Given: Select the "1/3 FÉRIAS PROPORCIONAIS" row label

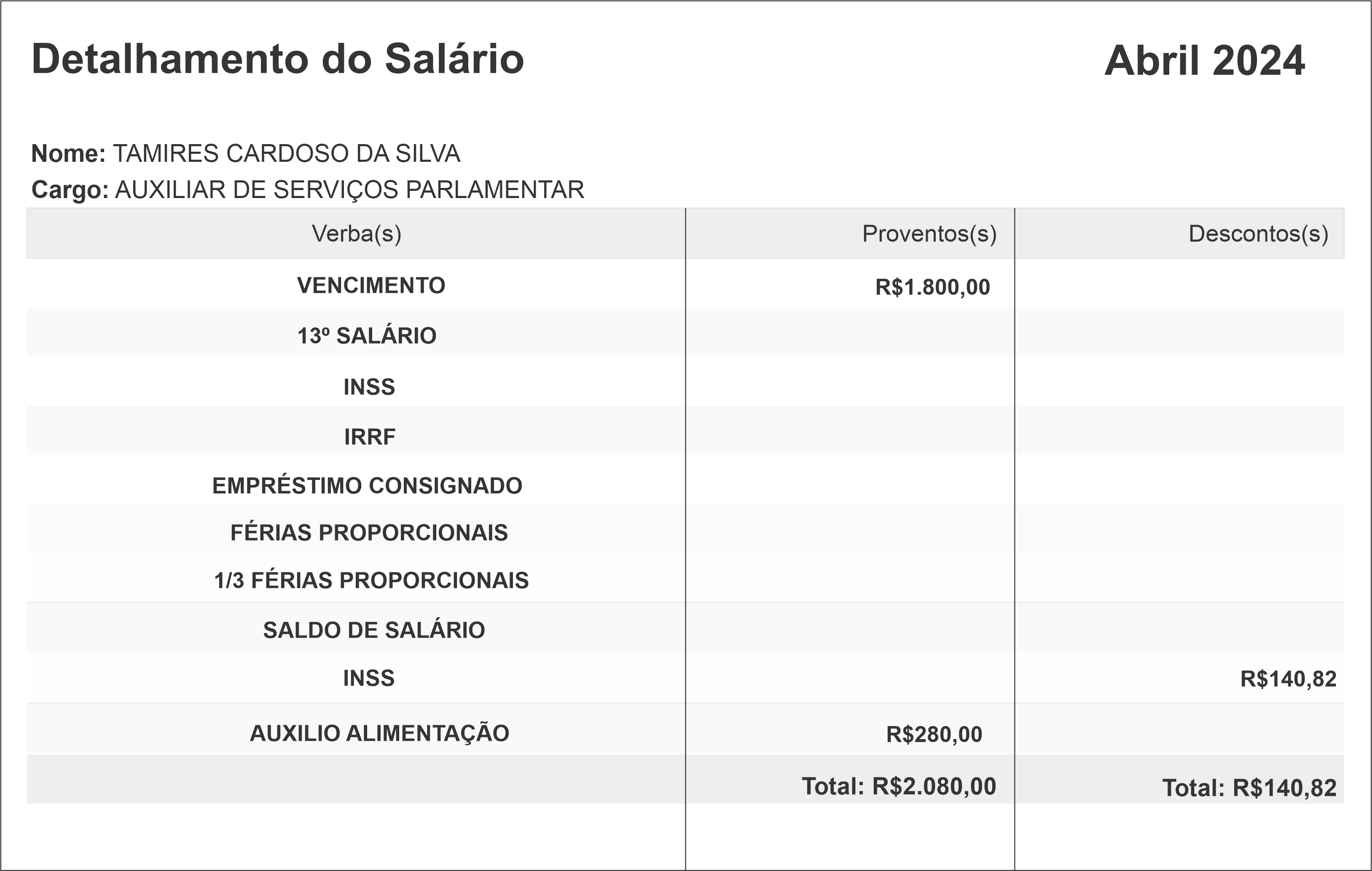Looking at the screenshot, I should click(x=371, y=581).
